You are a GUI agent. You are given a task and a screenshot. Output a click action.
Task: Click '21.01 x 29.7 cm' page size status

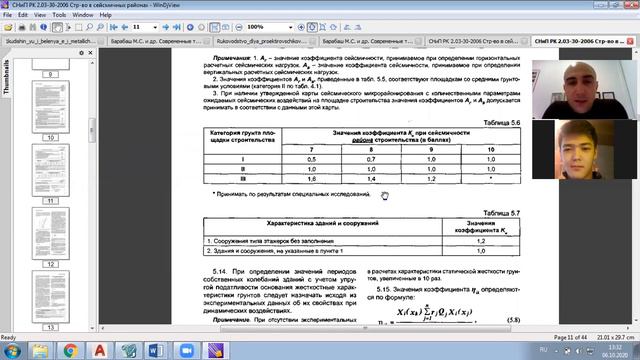point(615,338)
